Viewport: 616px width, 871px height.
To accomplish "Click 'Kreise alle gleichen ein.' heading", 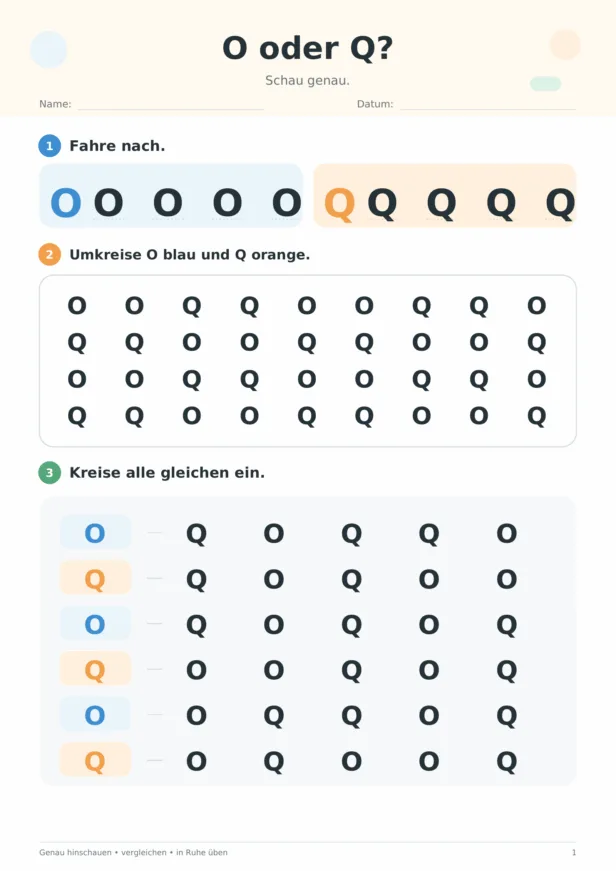I will tap(167, 473).
